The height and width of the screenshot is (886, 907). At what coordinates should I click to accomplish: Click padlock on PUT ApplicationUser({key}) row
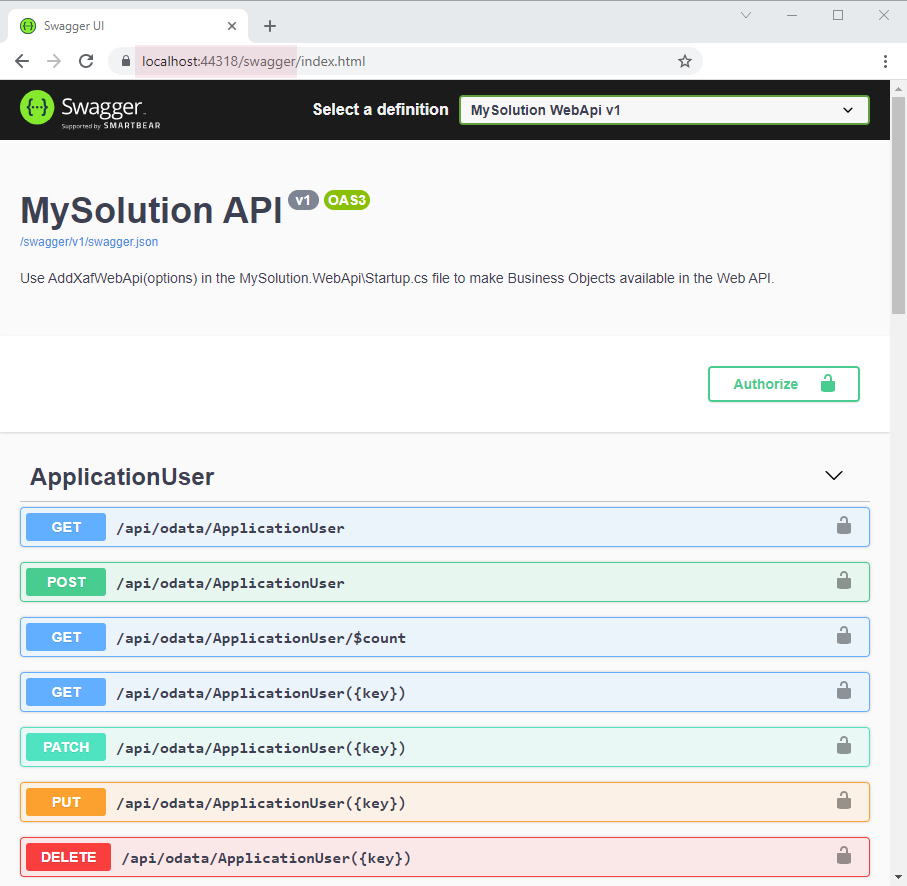pos(844,800)
